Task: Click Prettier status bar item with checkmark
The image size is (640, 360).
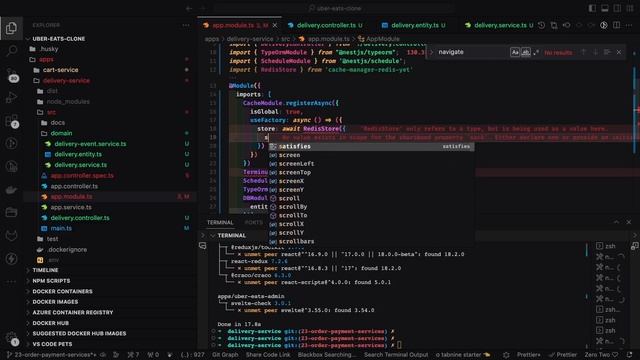Action: click(x=563, y=355)
